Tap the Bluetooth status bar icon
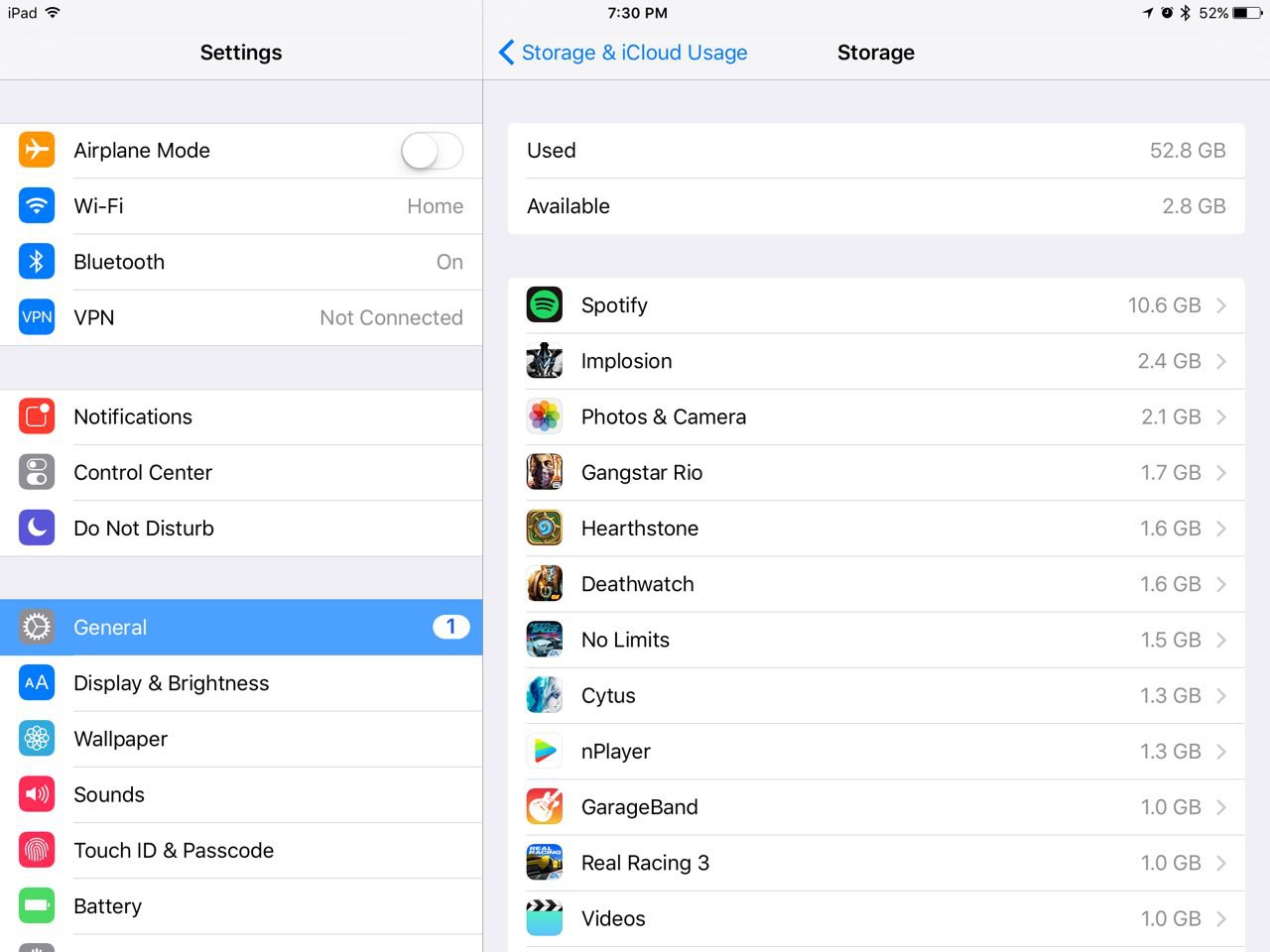Image resolution: width=1270 pixels, height=952 pixels. (x=1185, y=13)
